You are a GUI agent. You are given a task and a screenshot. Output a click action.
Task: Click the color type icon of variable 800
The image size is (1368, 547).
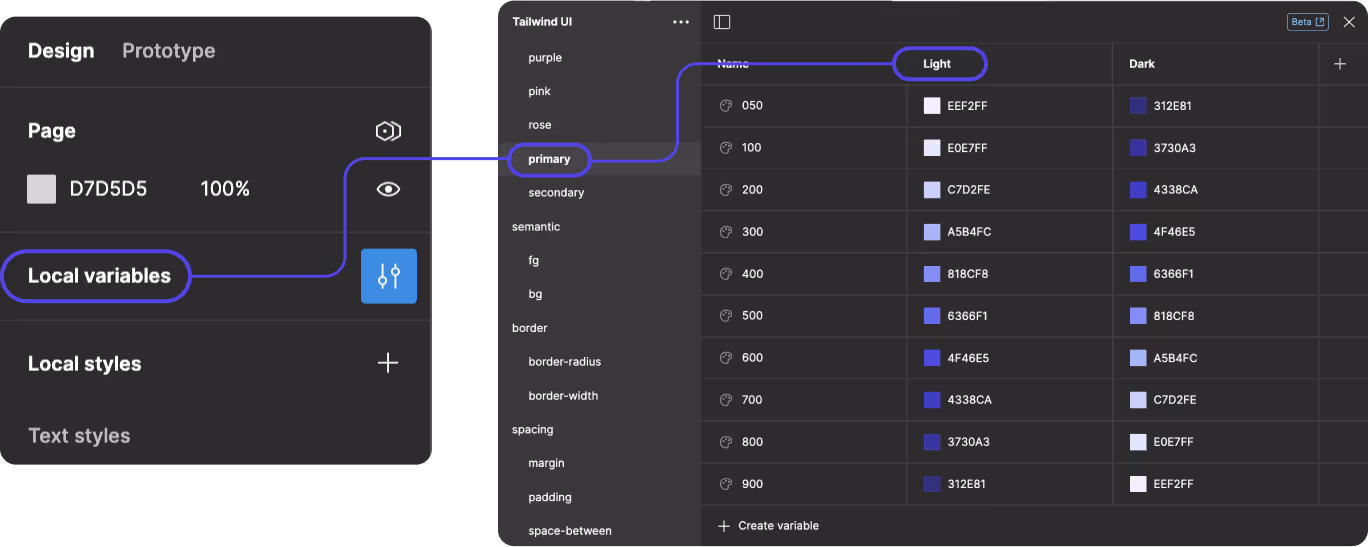point(726,442)
